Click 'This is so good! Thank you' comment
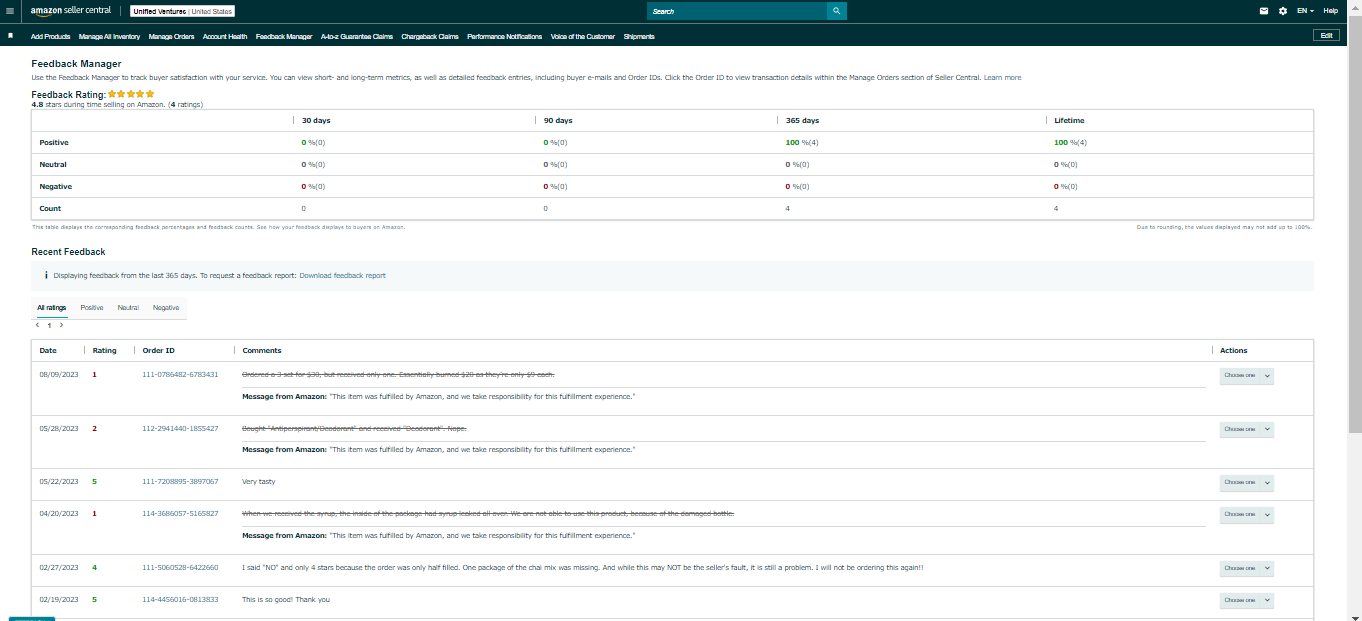Screen dimensions: 1362x621 (x=286, y=599)
